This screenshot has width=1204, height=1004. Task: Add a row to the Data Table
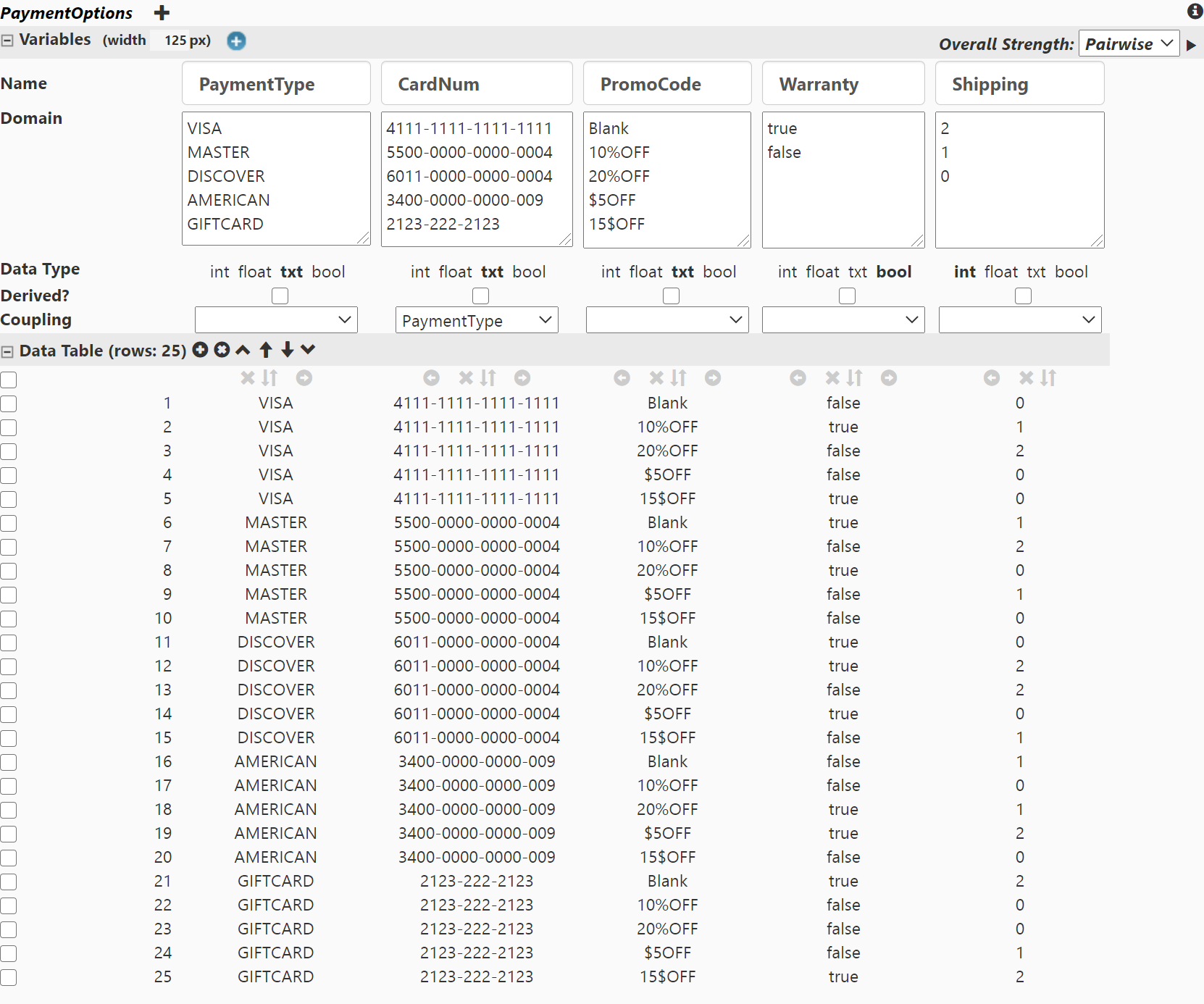201,350
